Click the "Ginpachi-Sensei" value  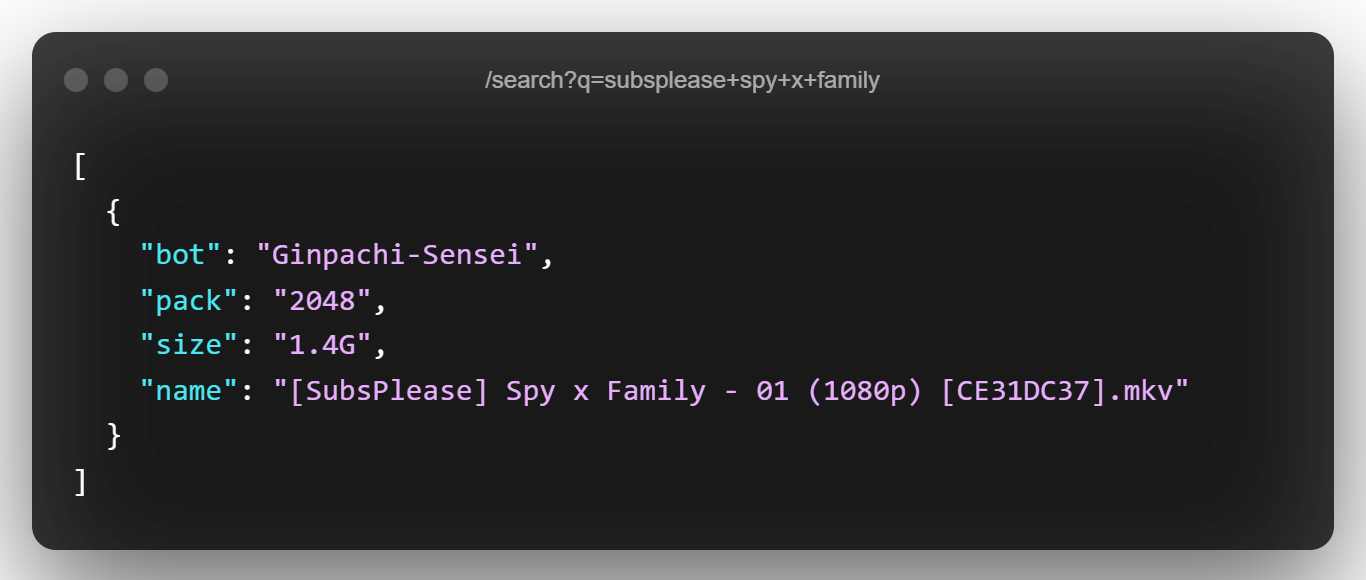pos(397,255)
